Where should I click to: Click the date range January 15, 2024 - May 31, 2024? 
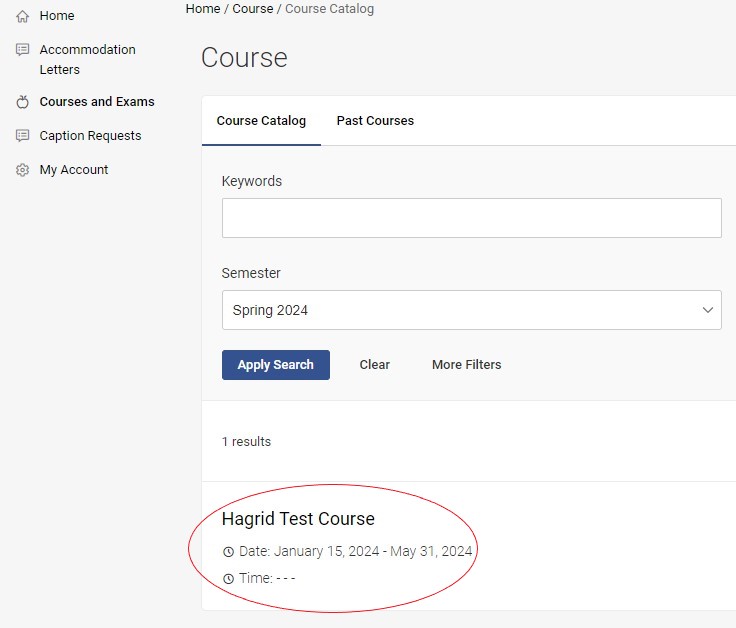click(373, 551)
